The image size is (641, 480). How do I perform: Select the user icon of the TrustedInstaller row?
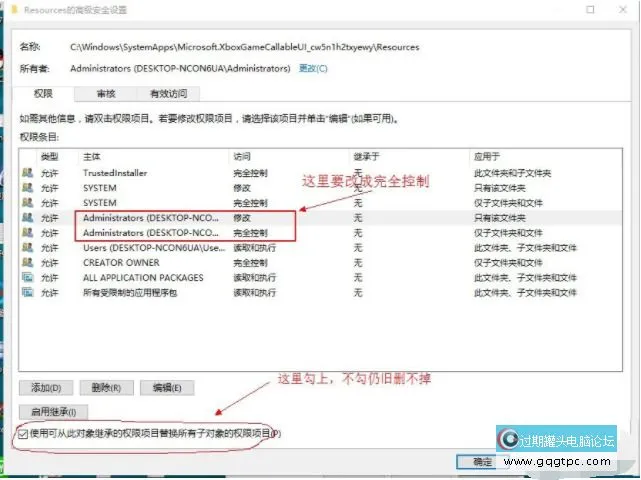coord(27,173)
